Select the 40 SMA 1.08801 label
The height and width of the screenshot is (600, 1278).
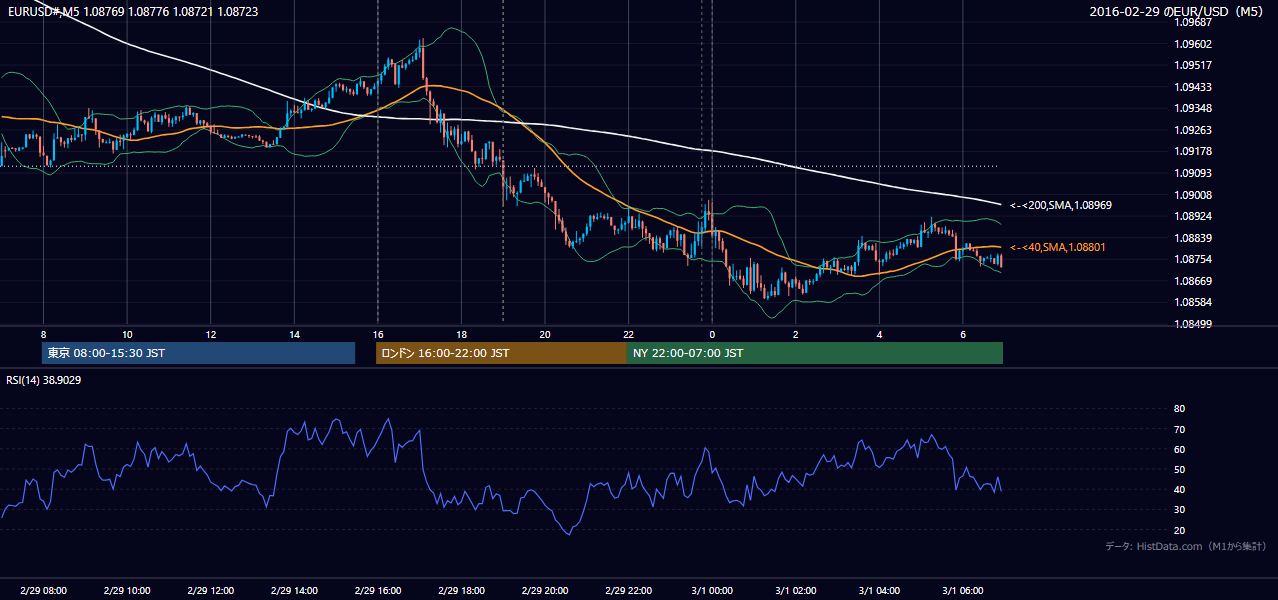[x=1058, y=247]
